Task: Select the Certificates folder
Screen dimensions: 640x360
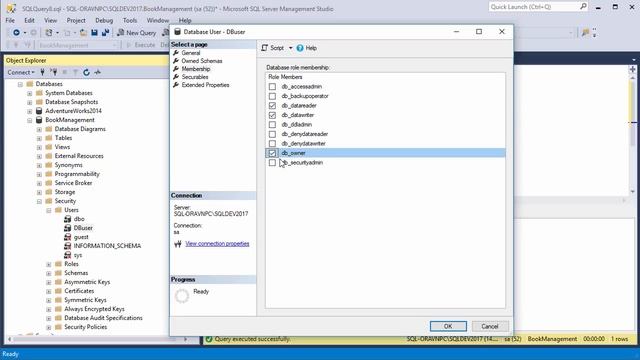Action: (79, 291)
